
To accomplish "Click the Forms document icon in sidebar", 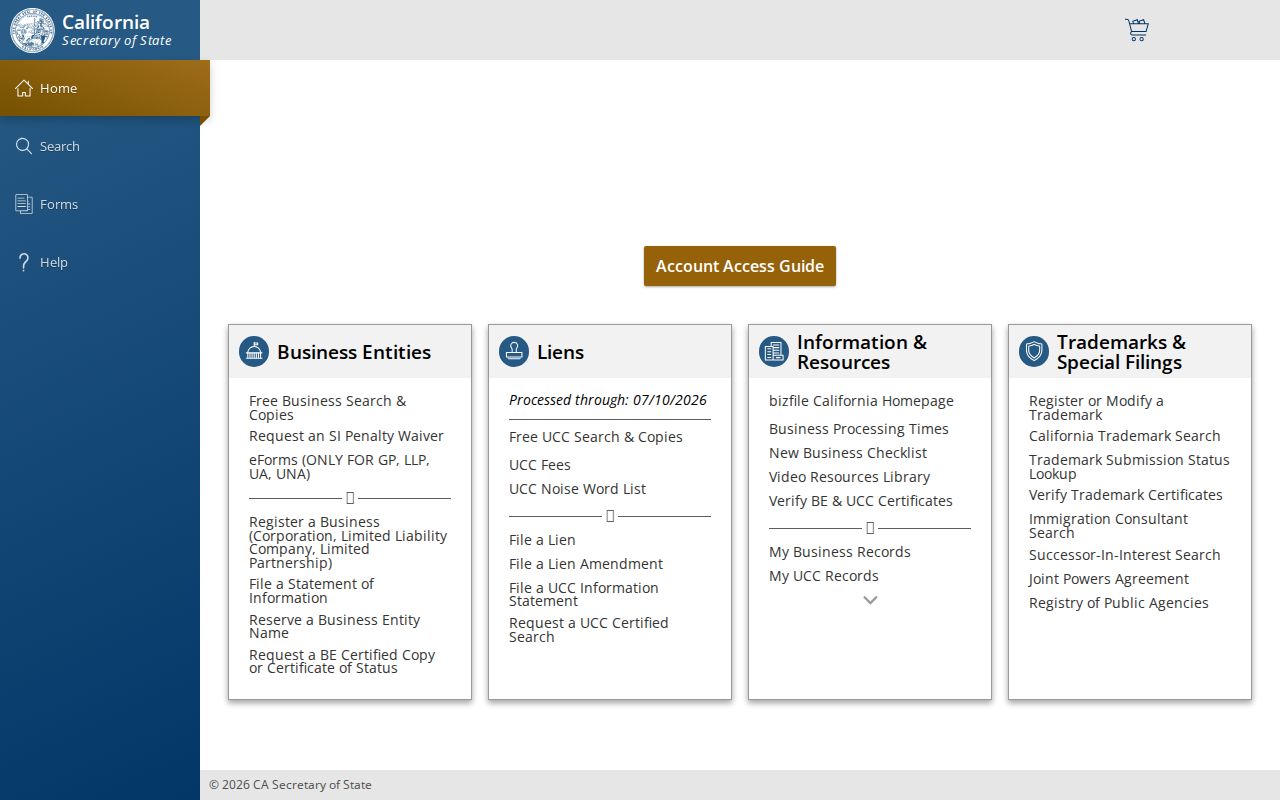I will (24, 204).
